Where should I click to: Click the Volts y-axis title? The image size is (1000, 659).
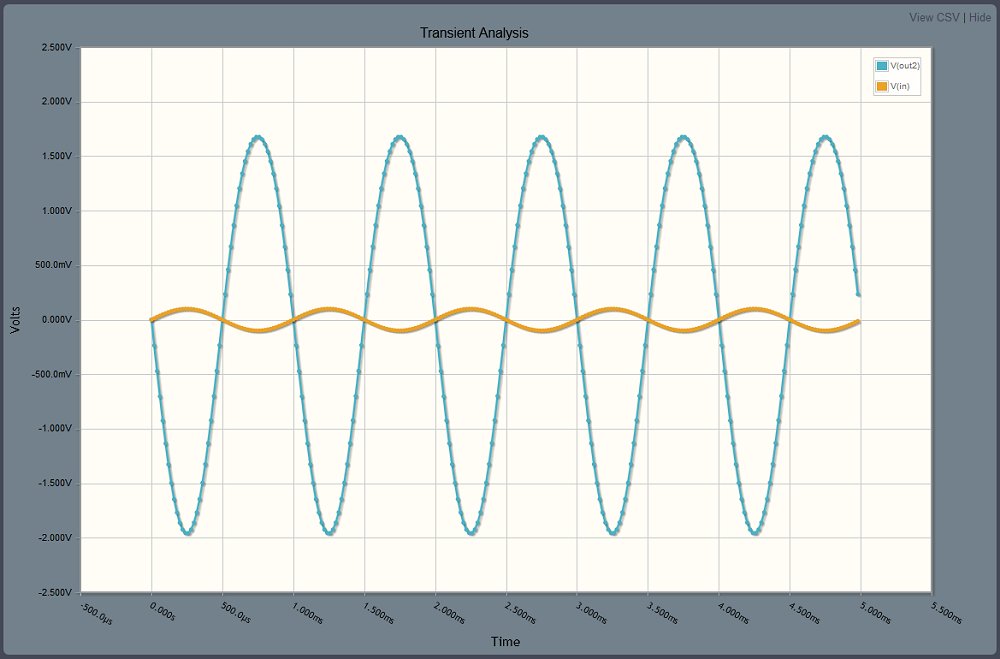coord(15,319)
